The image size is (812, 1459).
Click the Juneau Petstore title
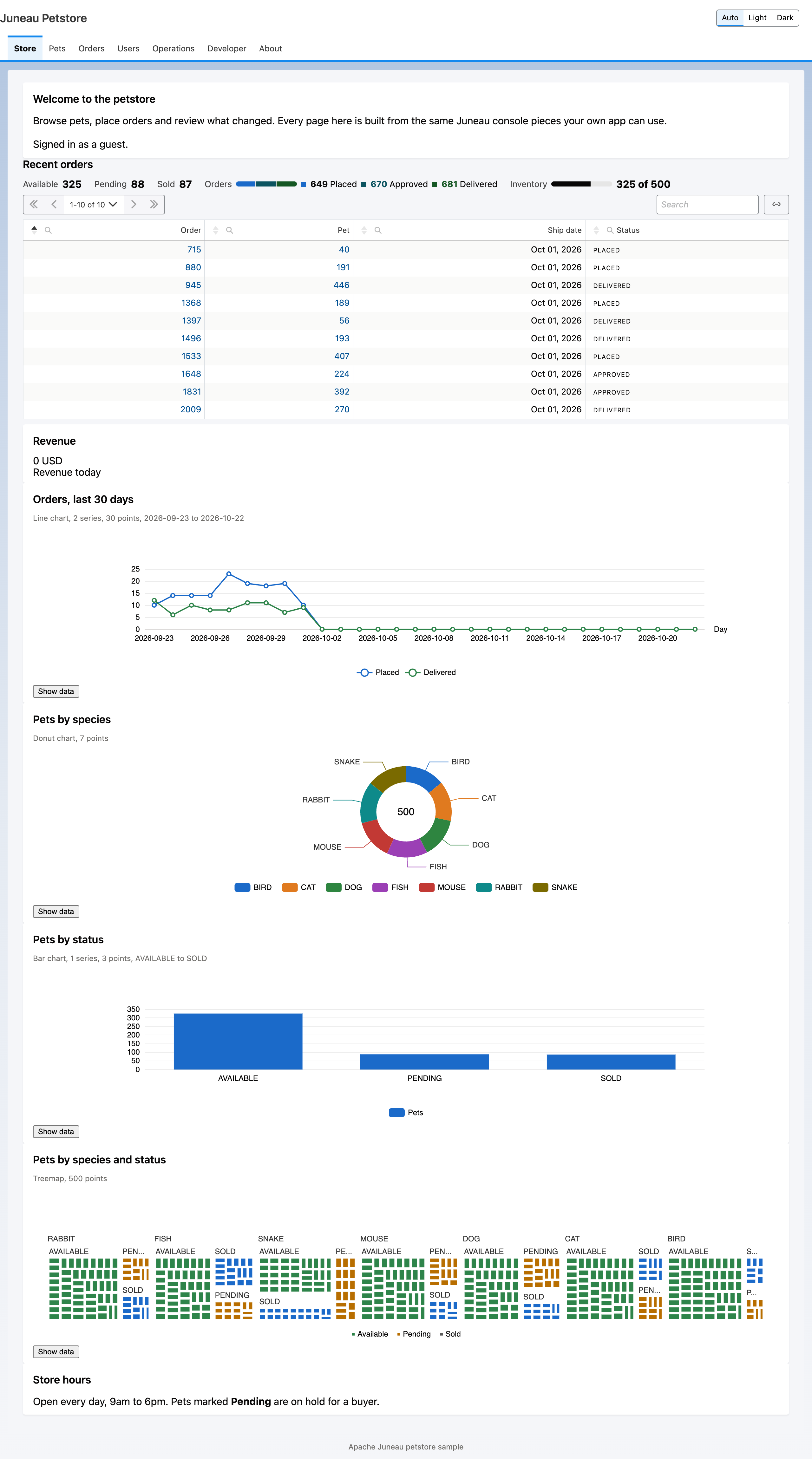tap(43, 18)
